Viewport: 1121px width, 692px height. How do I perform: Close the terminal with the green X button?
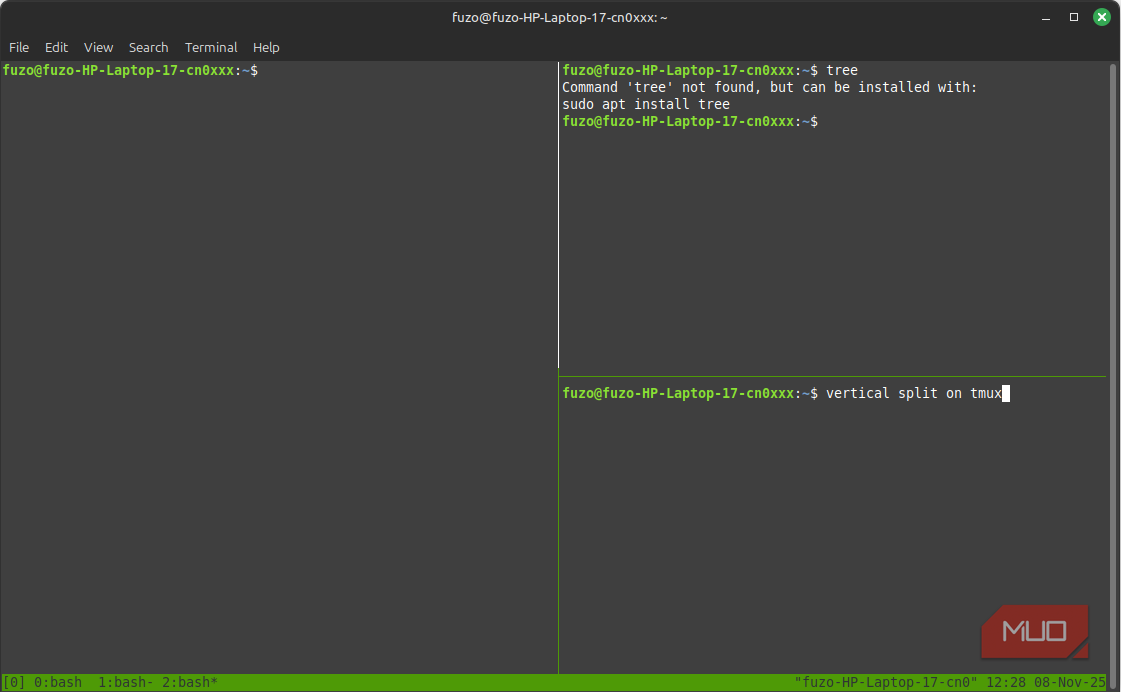[x=1102, y=17]
